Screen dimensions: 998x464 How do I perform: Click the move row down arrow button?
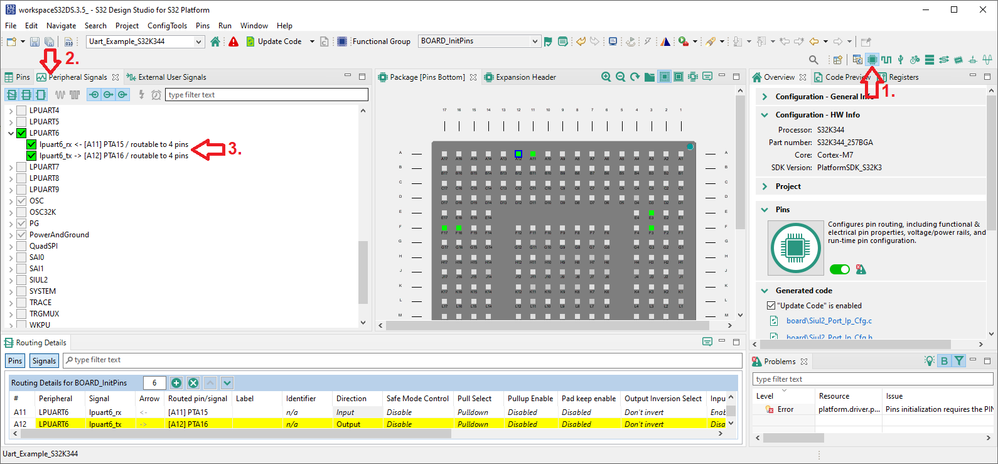227,383
